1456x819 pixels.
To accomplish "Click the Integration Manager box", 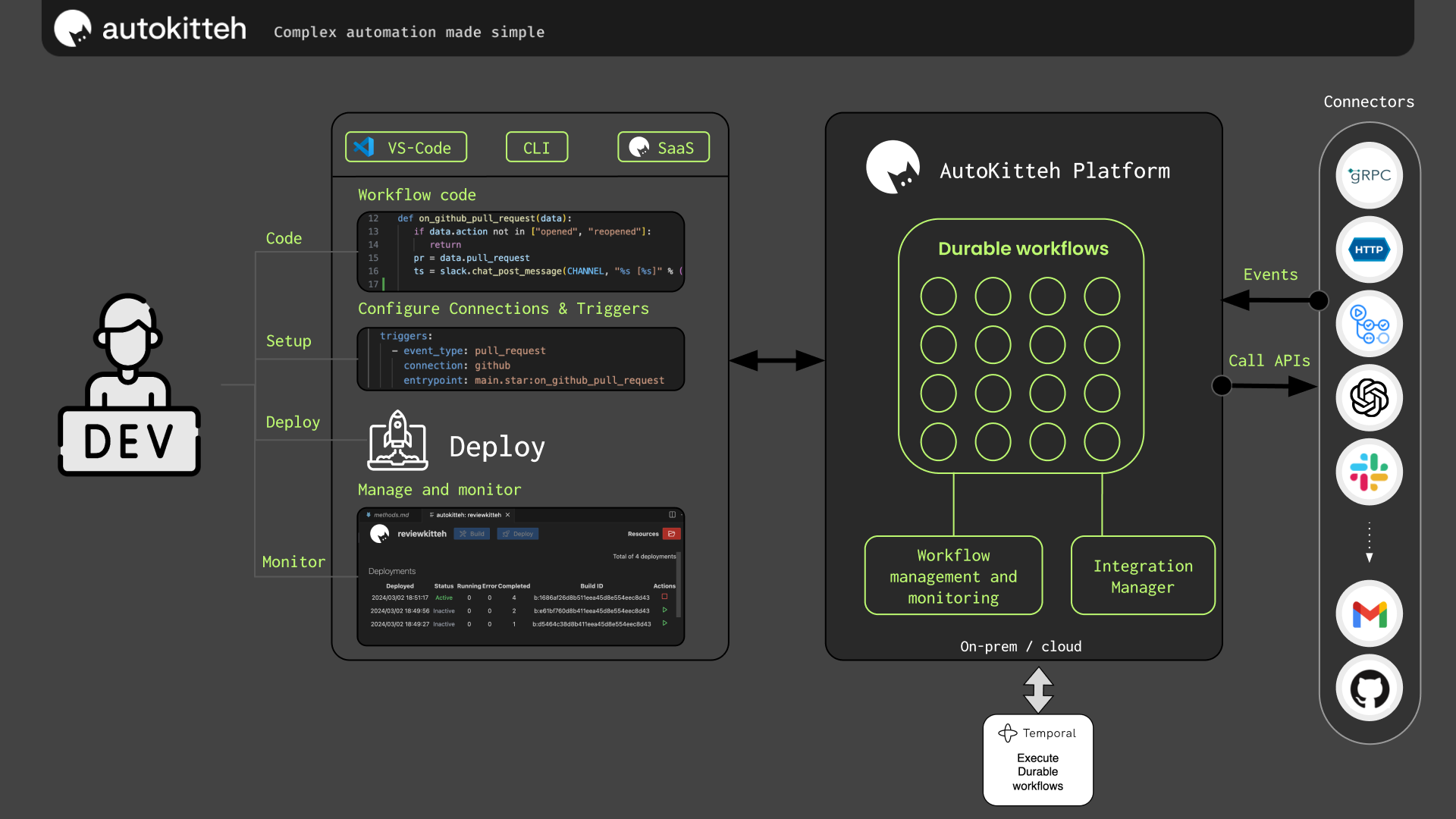I will click(x=1143, y=576).
